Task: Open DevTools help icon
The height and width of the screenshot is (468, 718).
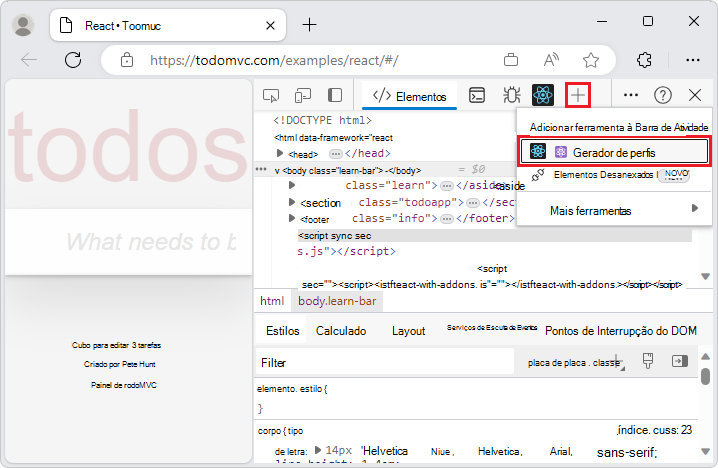Action: click(x=663, y=95)
